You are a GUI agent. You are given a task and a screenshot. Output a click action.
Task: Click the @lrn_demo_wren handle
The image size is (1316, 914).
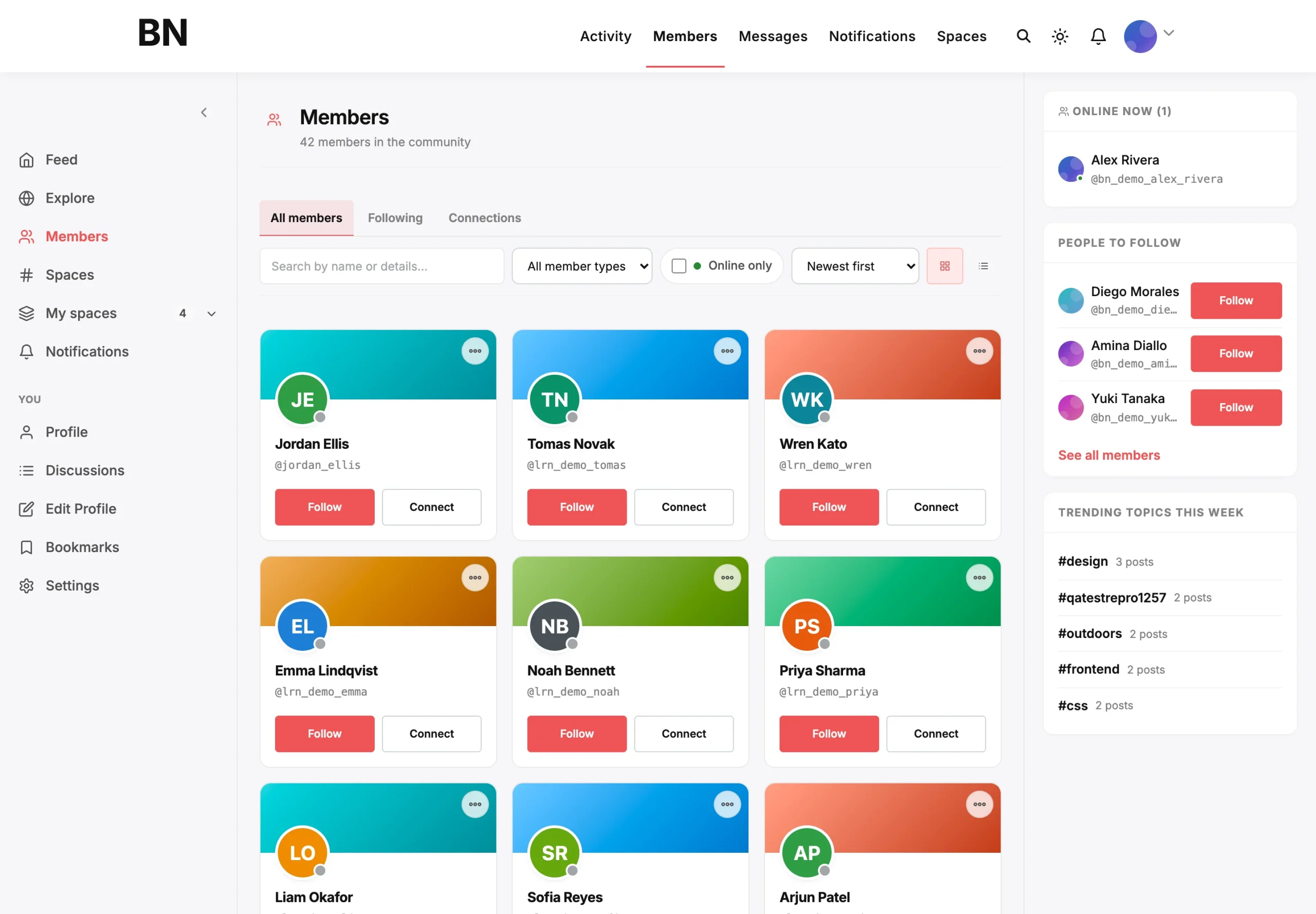point(825,465)
